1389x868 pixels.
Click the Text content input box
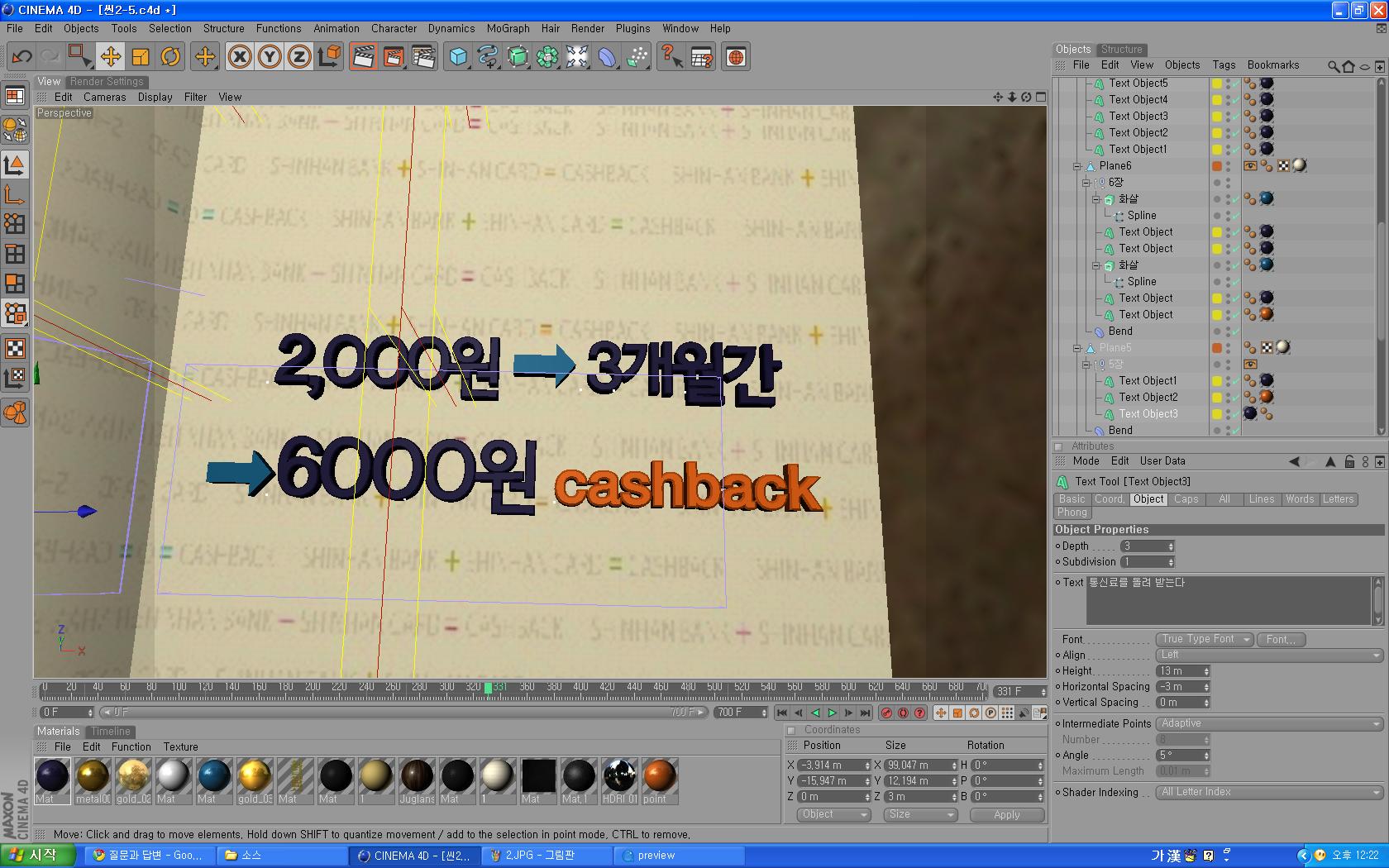(1229, 600)
